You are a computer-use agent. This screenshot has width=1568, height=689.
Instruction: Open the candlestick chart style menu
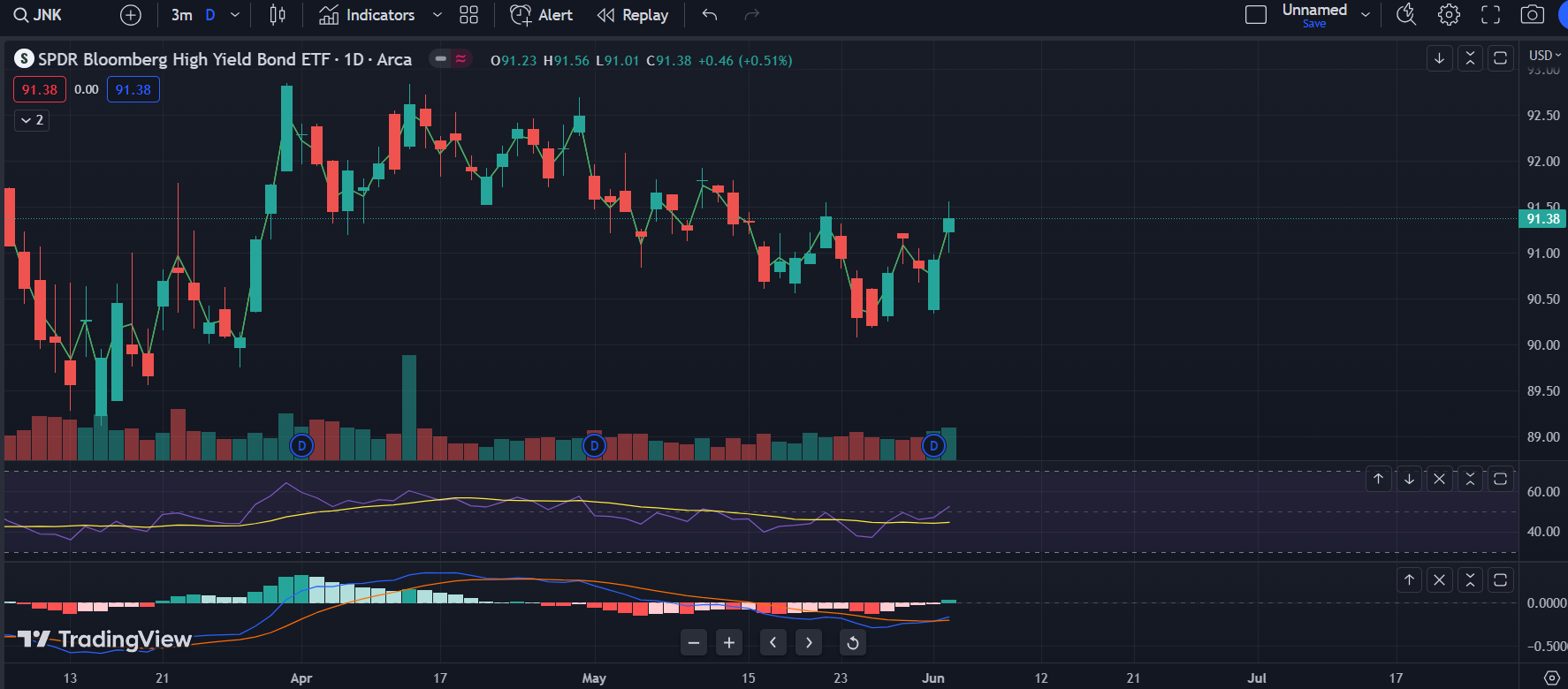(278, 15)
